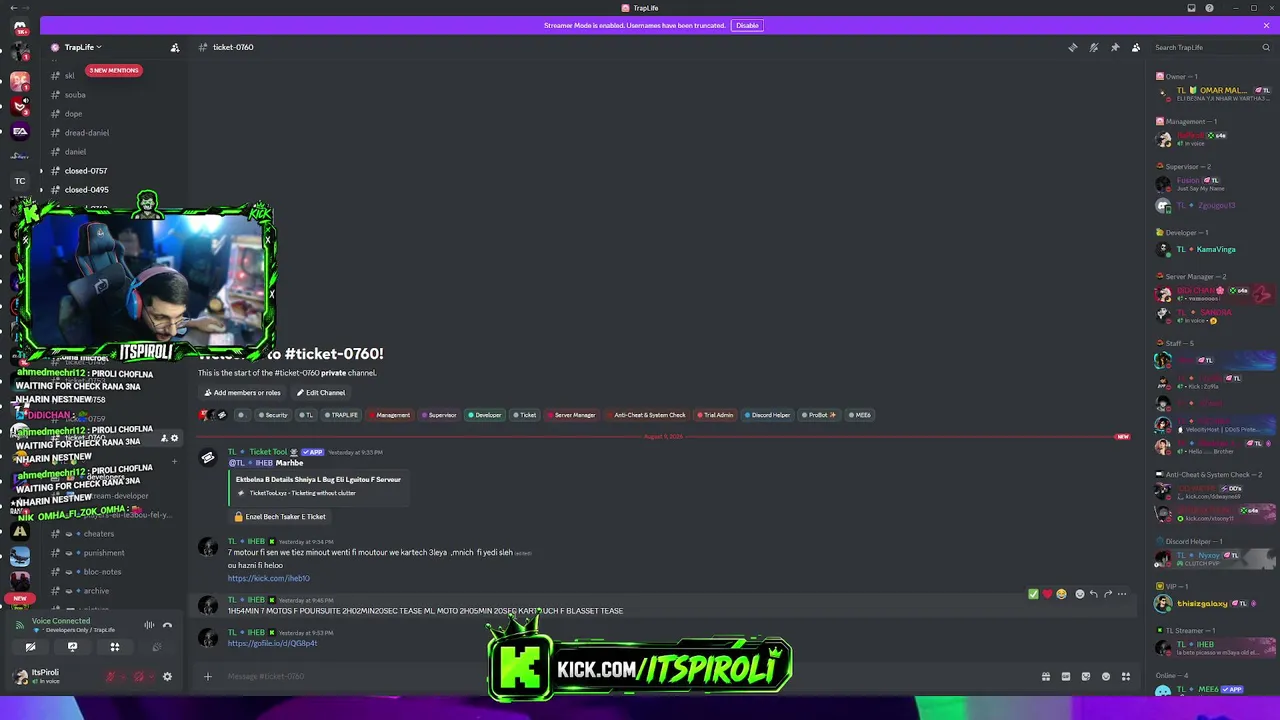Image resolution: width=1280 pixels, height=720 pixels.
Task: Open the invite people icon beside TrapLife
Action: 175,47
